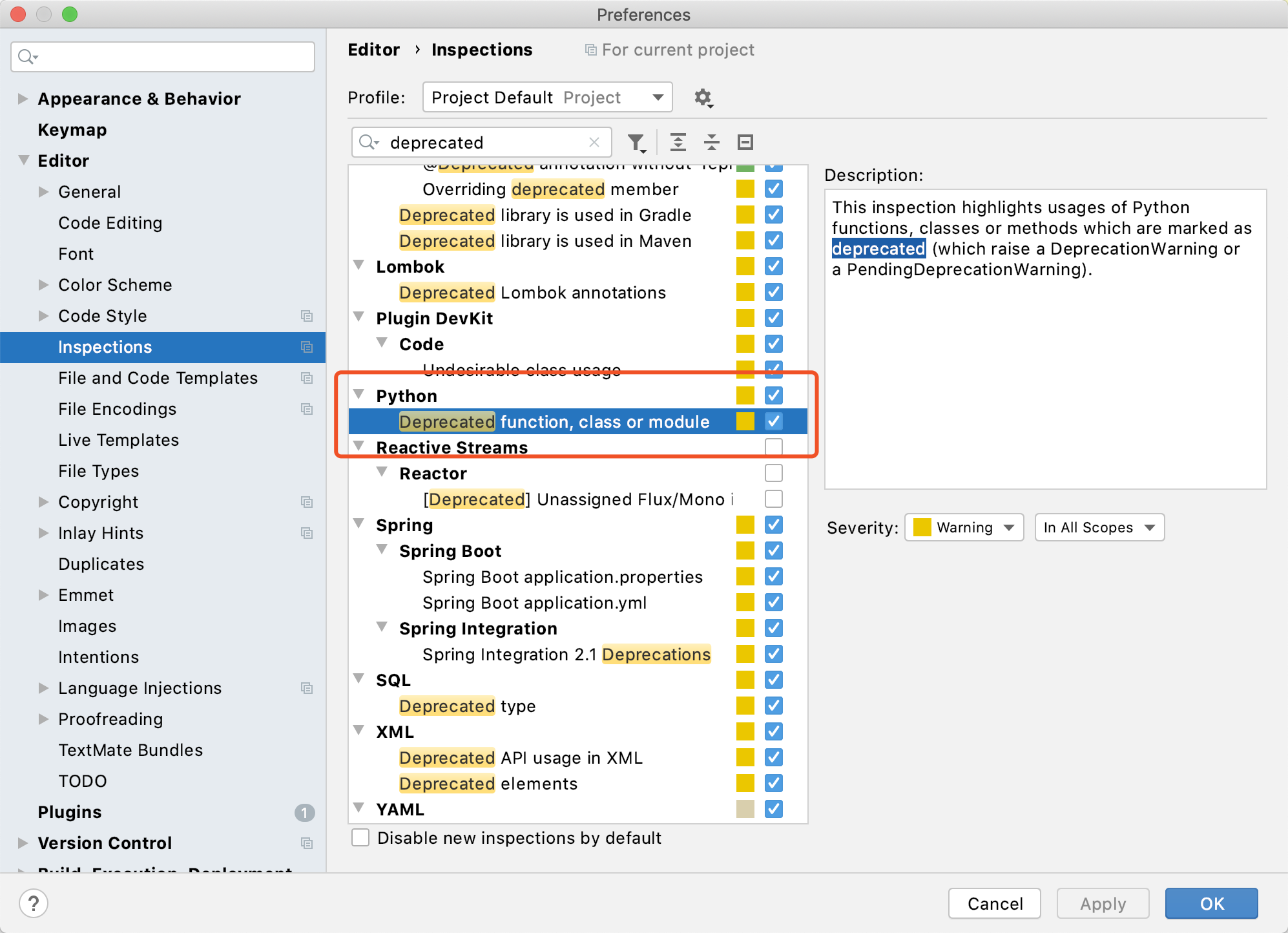
Task: Click the reset-to-empty square toolbar icon
Action: click(x=745, y=142)
